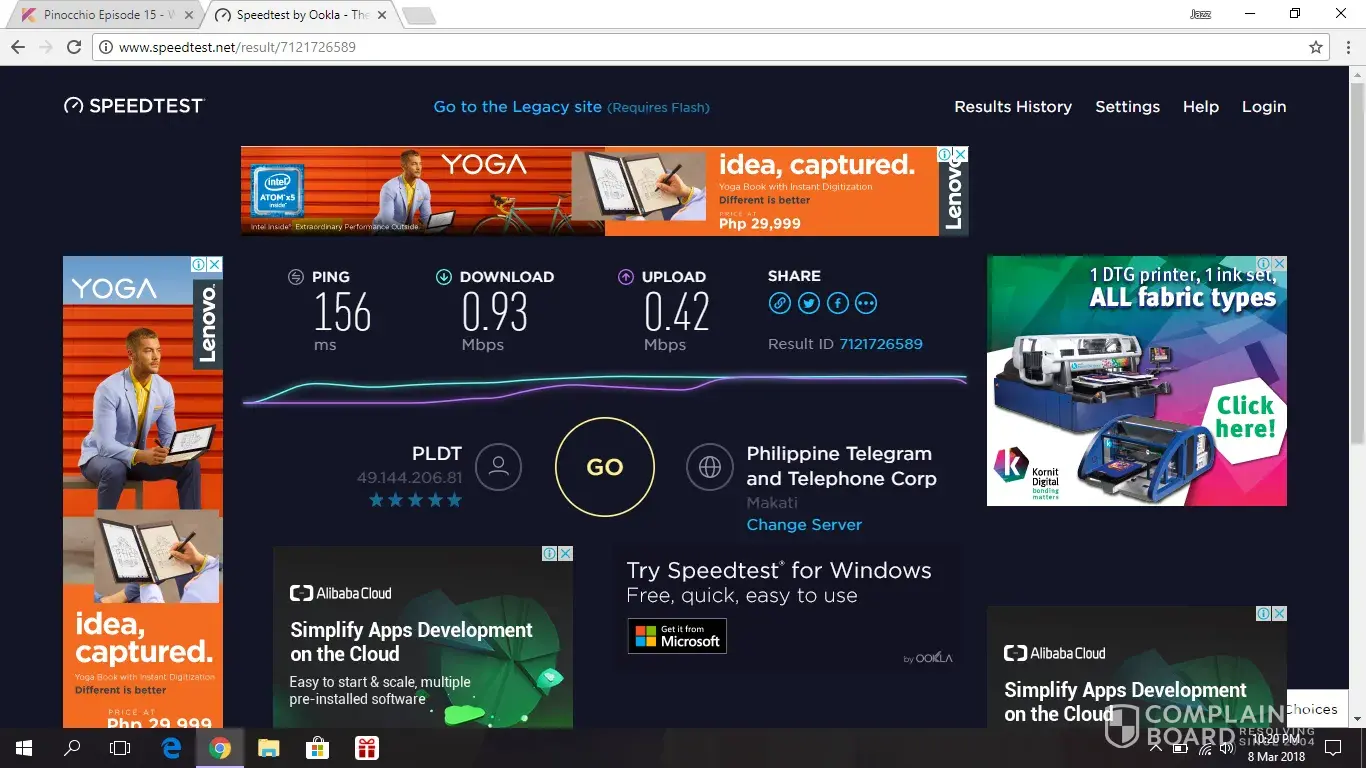Close the Alibaba ad reading 'Easy to start'
Screen dimensions: 1366x768
tap(565, 553)
